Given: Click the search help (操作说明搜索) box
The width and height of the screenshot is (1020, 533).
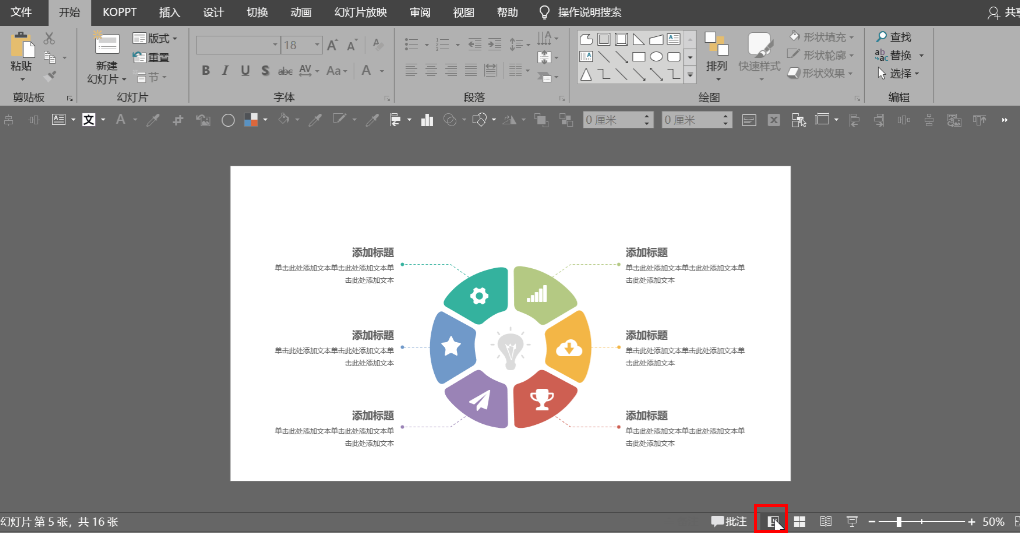Looking at the screenshot, I should [580, 12].
